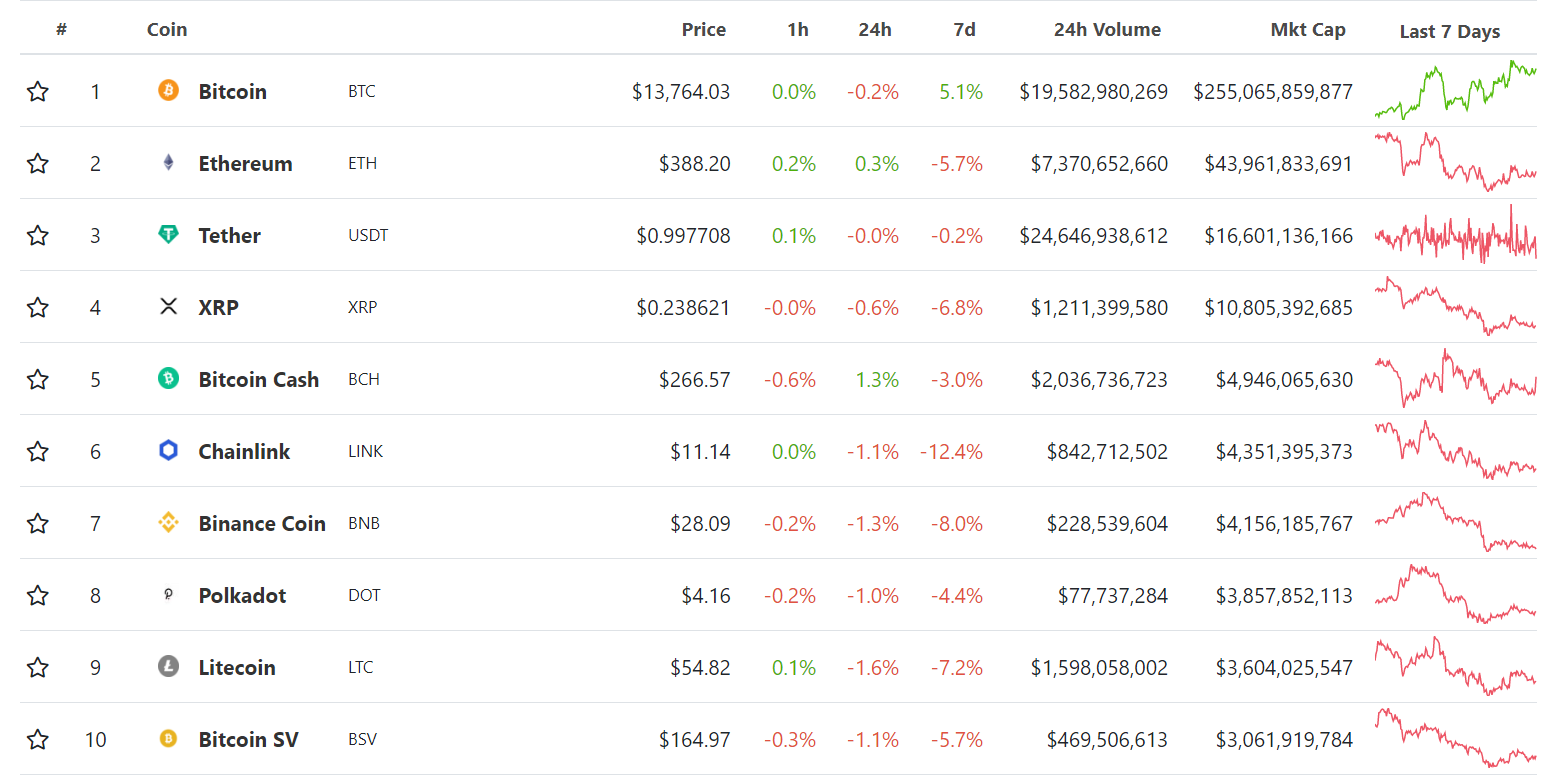Click the Bitcoin orange coin logo

click(168, 90)
